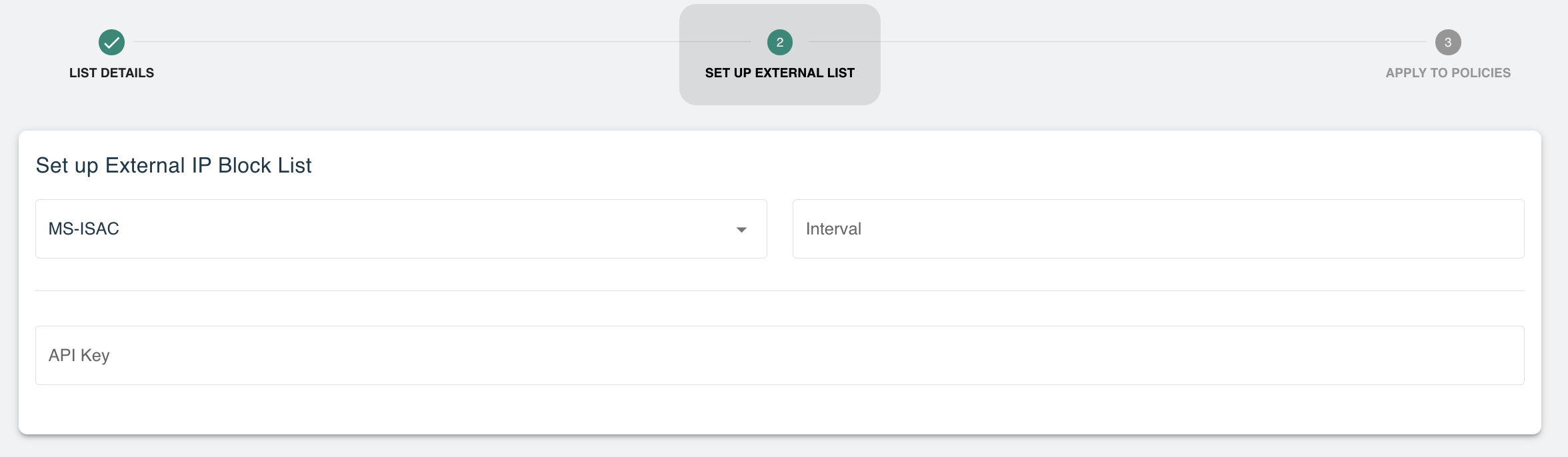Open the MS-ISAC source dropdown
Image resolution: width=1568 pixels, height=457 pixels.
(x=401, y=228)
